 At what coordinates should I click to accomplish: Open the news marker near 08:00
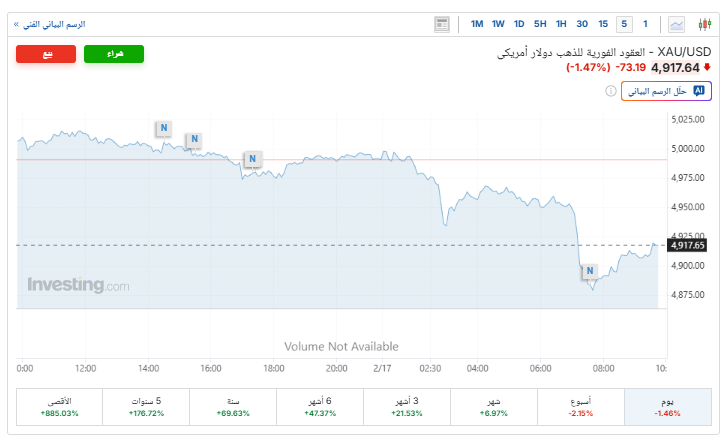click(x=590, y=271)
